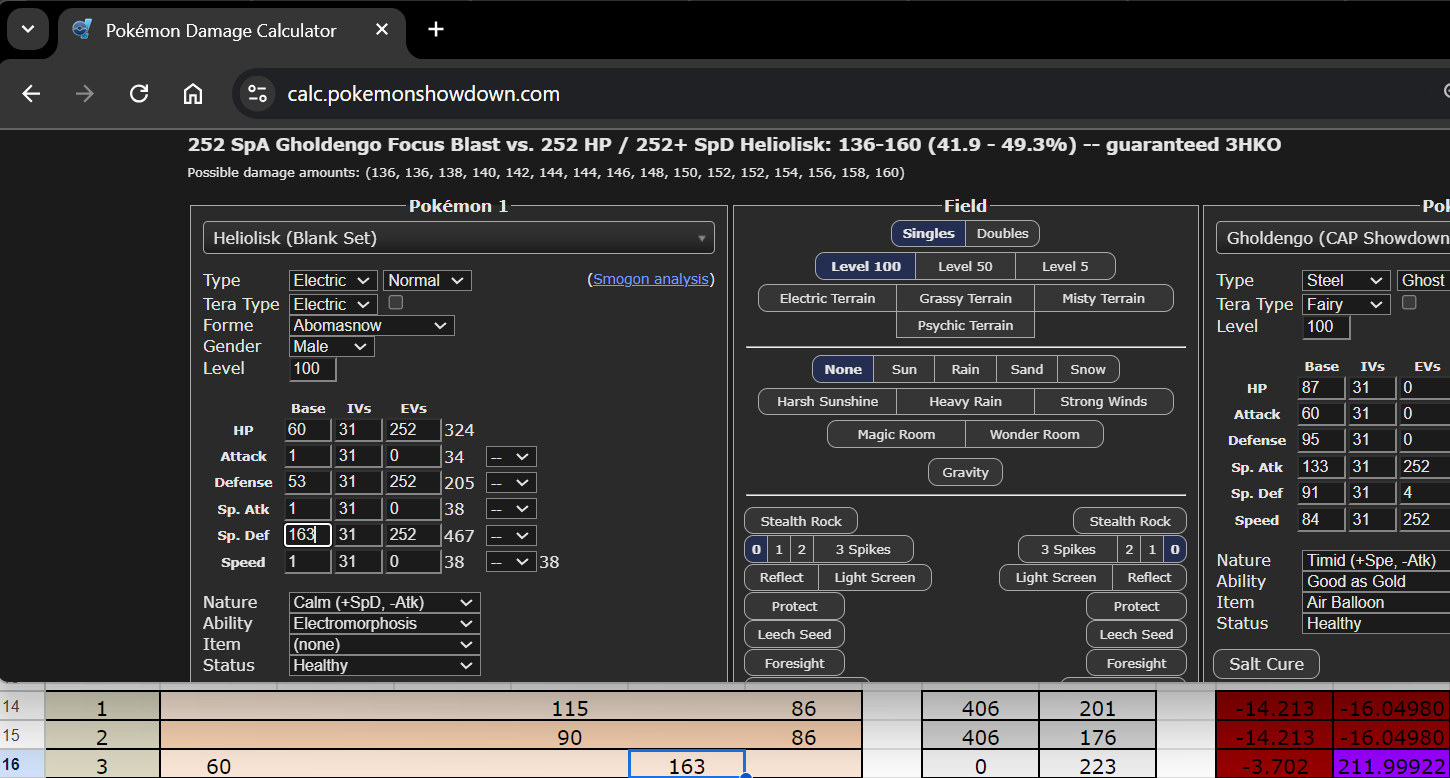Viewport: 1450px width, 778px height.
Task: Select 3 Spikes on left side
Action: [864, 549]
